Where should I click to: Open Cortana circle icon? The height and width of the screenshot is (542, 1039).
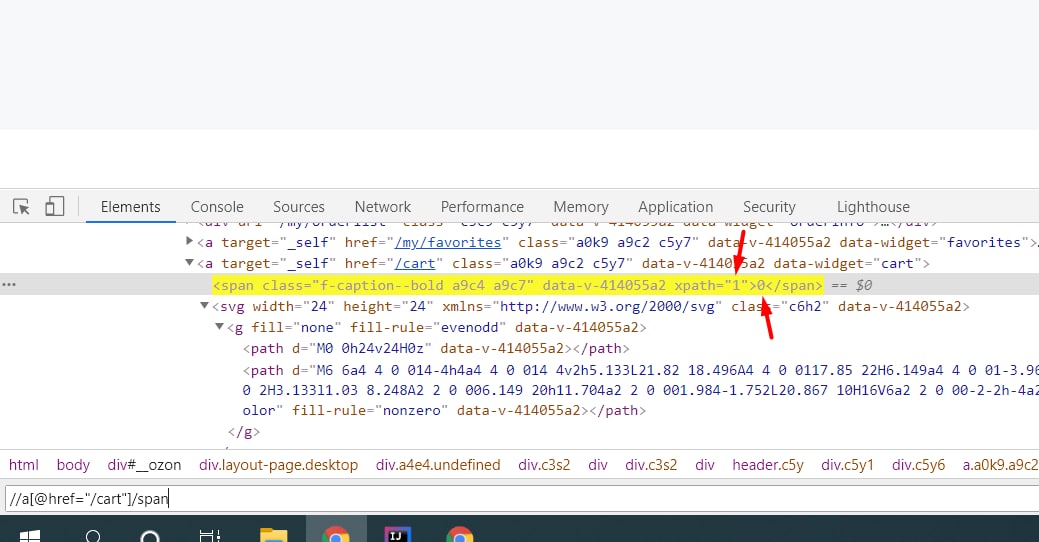pyautogui.click(x=150, y=535)
